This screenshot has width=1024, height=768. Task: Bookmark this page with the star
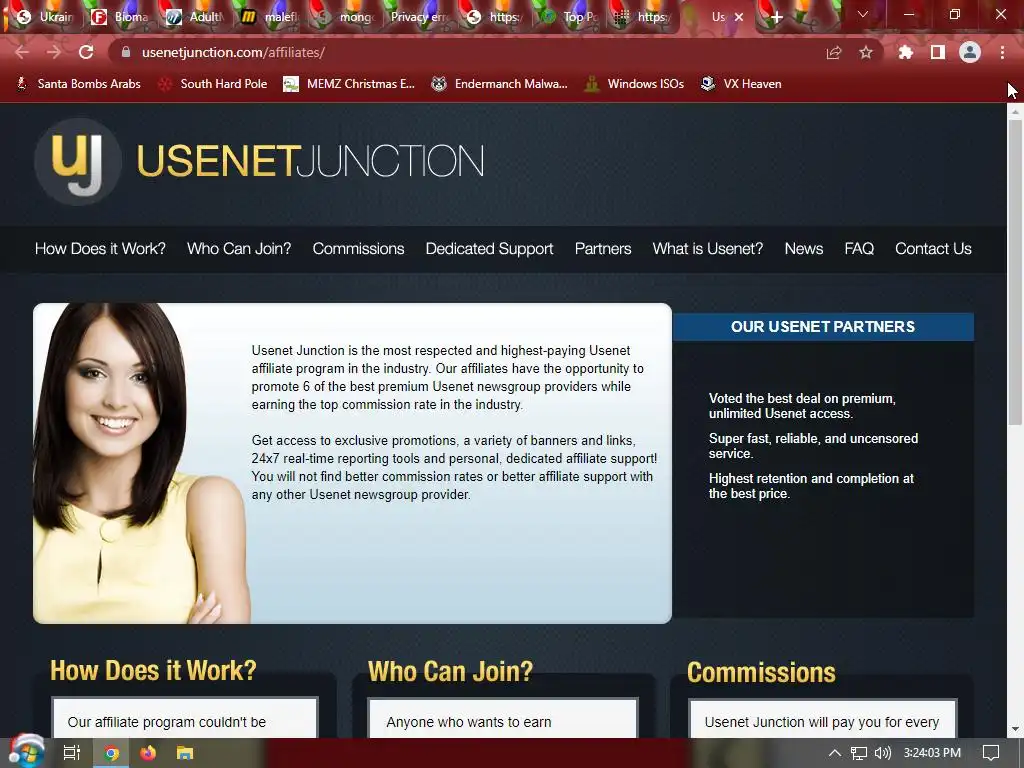[x=866, y=52]
